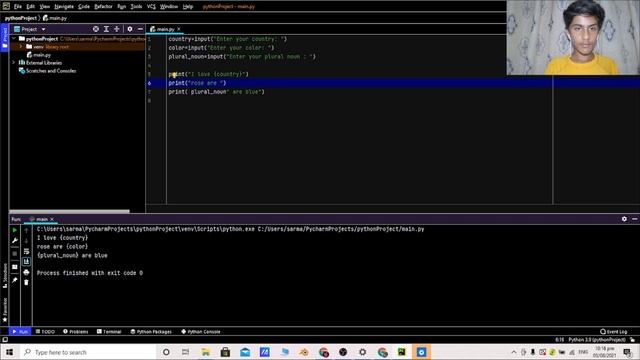640x360 pixels.
Task: Open the Code menu
Action: (x=84, y=7)
